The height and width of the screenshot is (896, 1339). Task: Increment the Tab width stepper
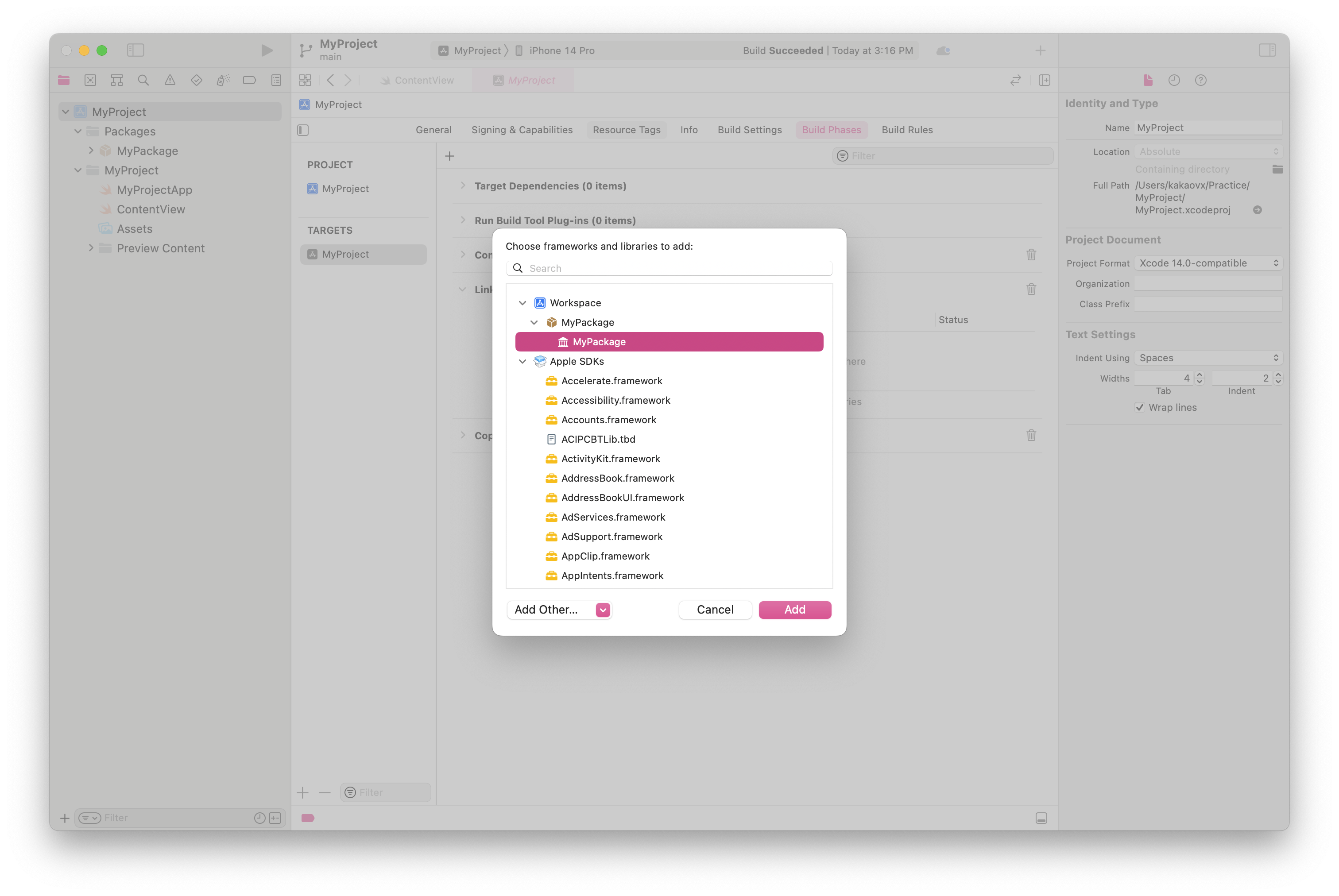[1200, 375]
